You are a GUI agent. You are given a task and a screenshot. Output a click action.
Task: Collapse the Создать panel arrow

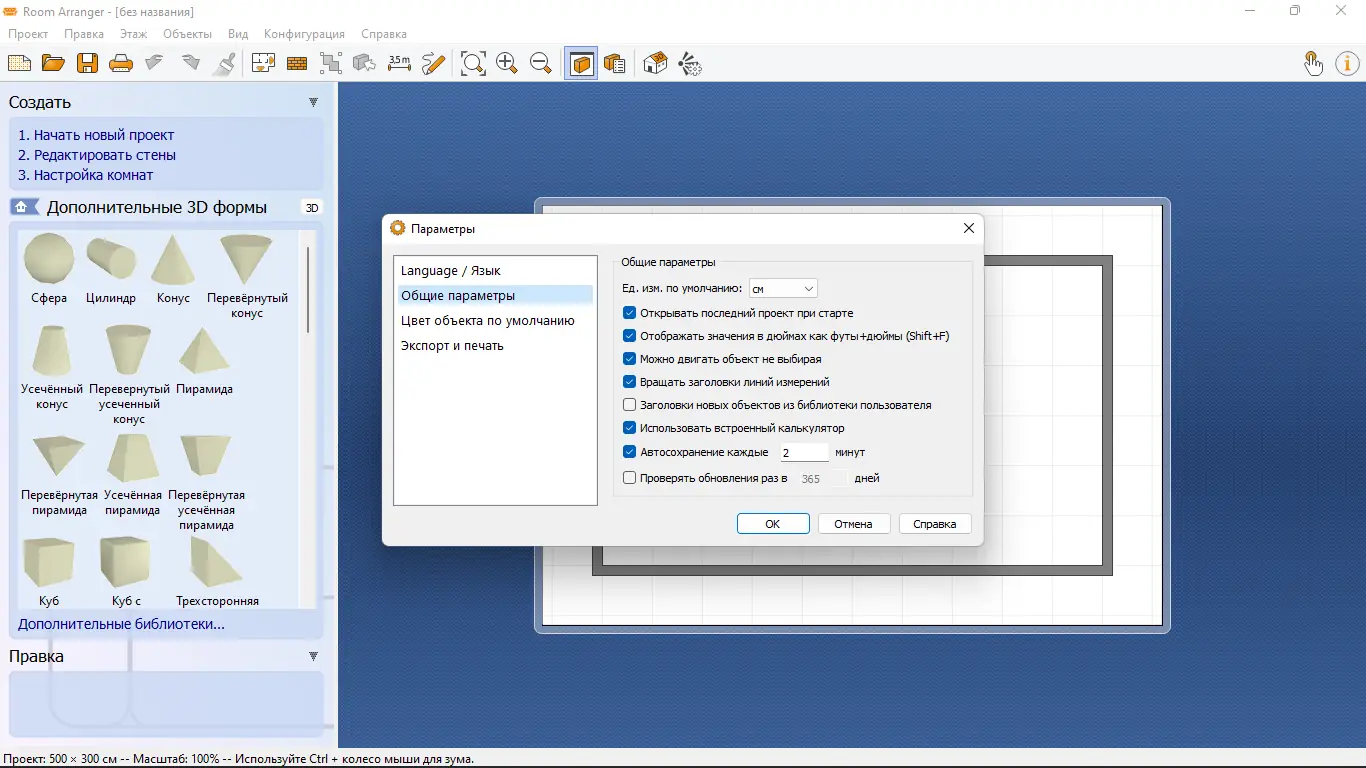[x=313, y=102]
